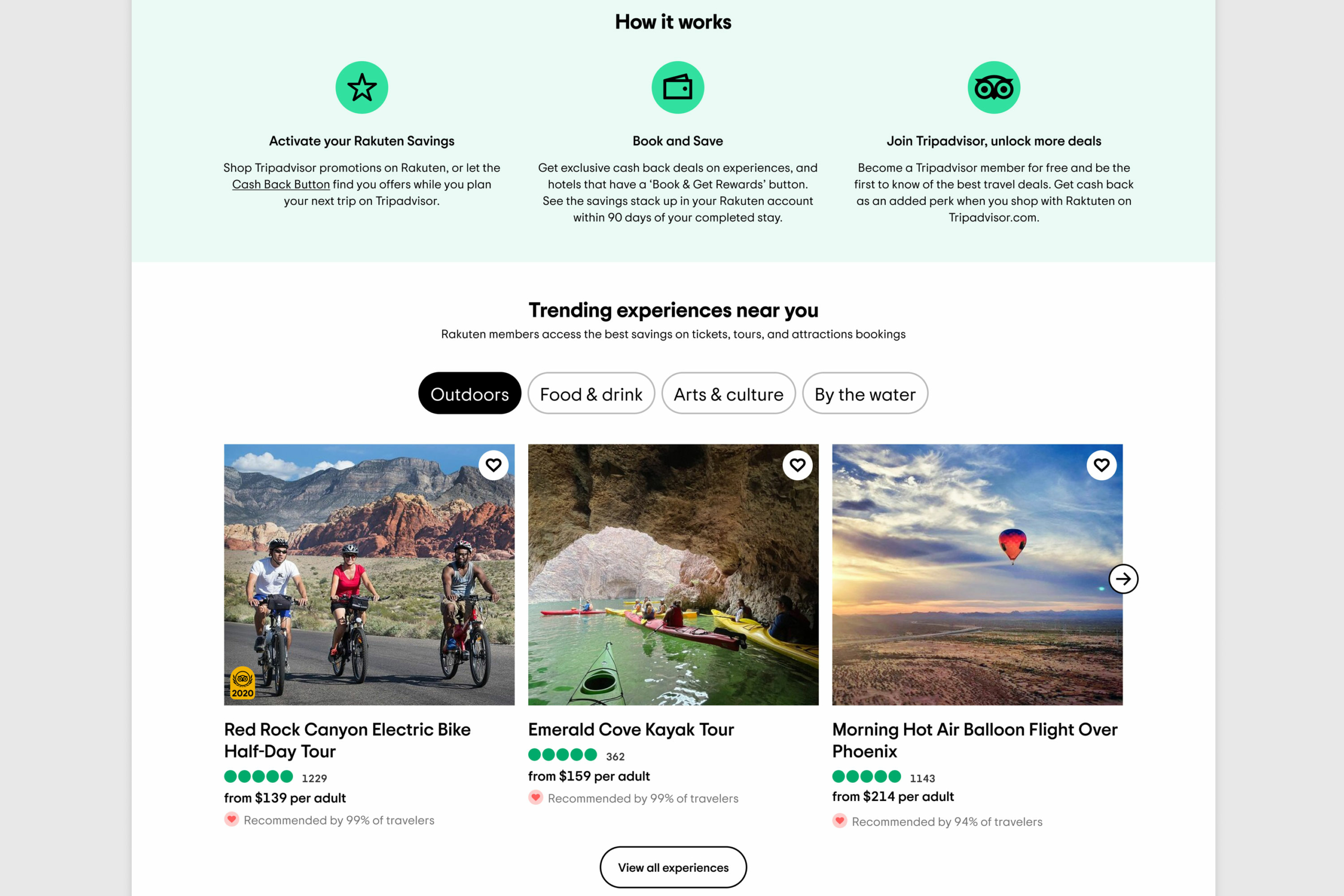The image size is (1344, 896).
Task: Click the Morning Hot Air Balloon Flight title
Action: click(975, 741)
